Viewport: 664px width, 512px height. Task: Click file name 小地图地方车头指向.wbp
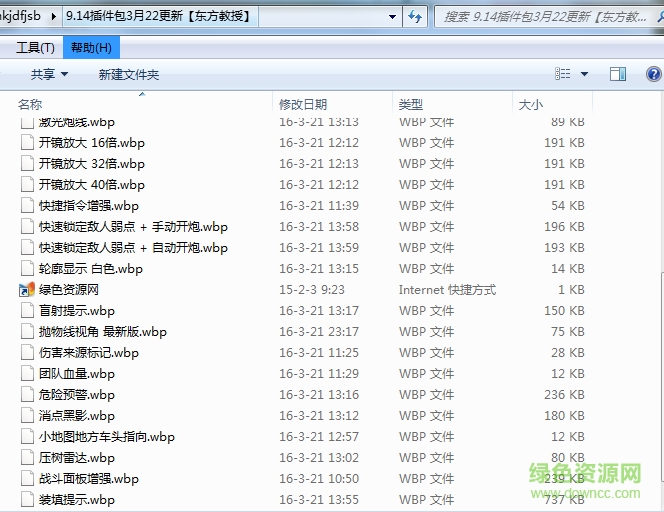pyautogui.click(x=107, y=437)
